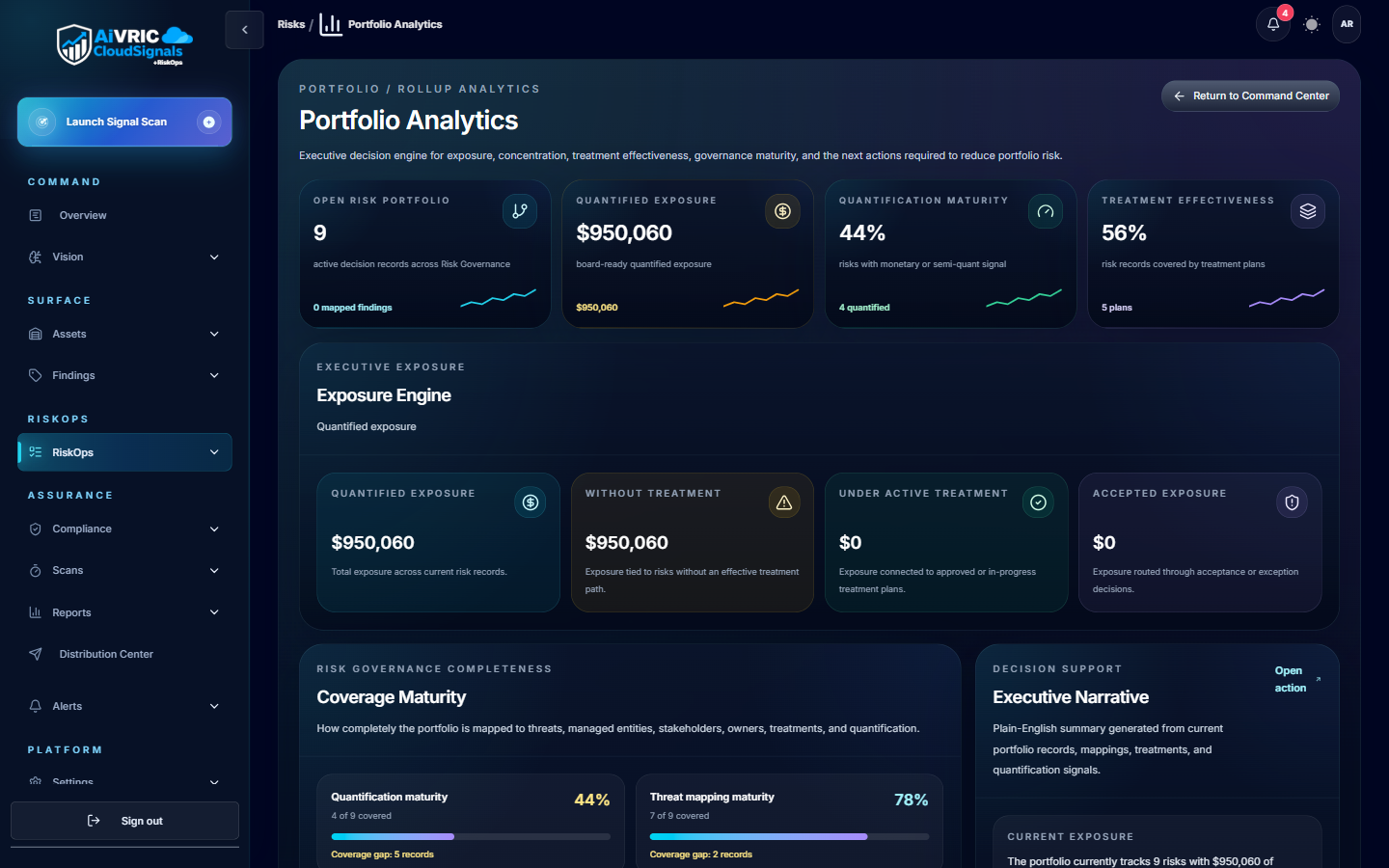Click the AIVRIC CloudSignals logo
The height and width of the screenshot is (868, 1389).
tap(124, 45)
